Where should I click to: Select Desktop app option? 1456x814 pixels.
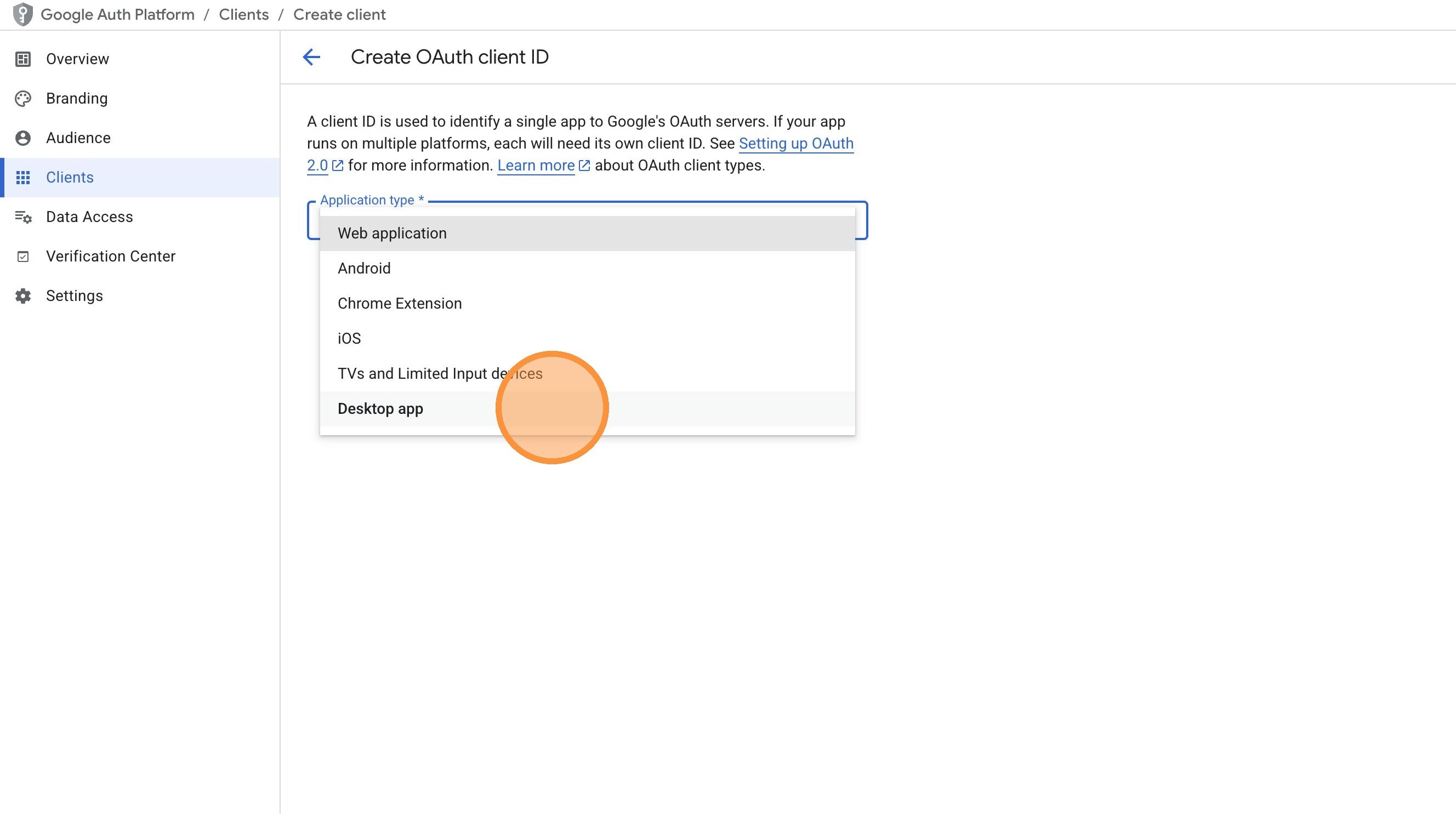[380, 408]
